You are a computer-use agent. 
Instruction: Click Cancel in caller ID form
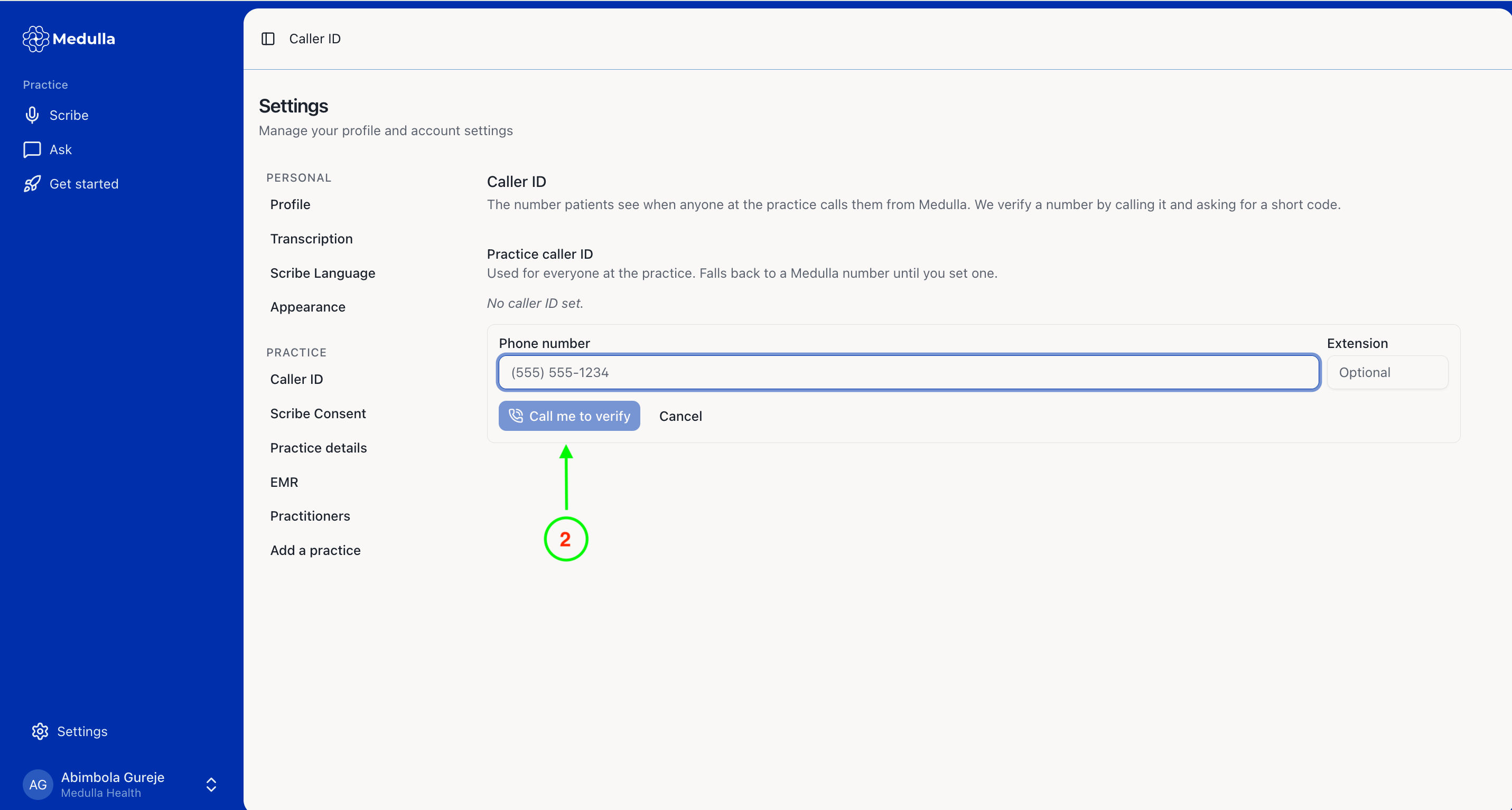tap(681, 416)
